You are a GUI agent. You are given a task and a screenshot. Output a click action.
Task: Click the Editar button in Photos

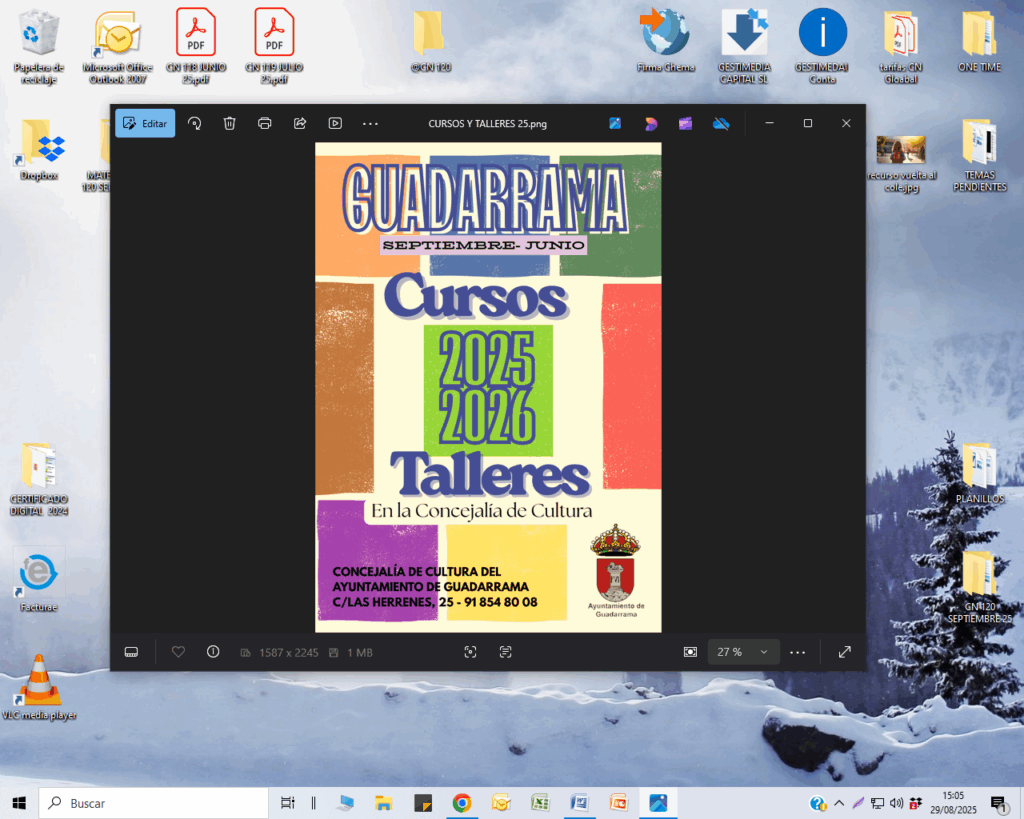tap(145, 123)
